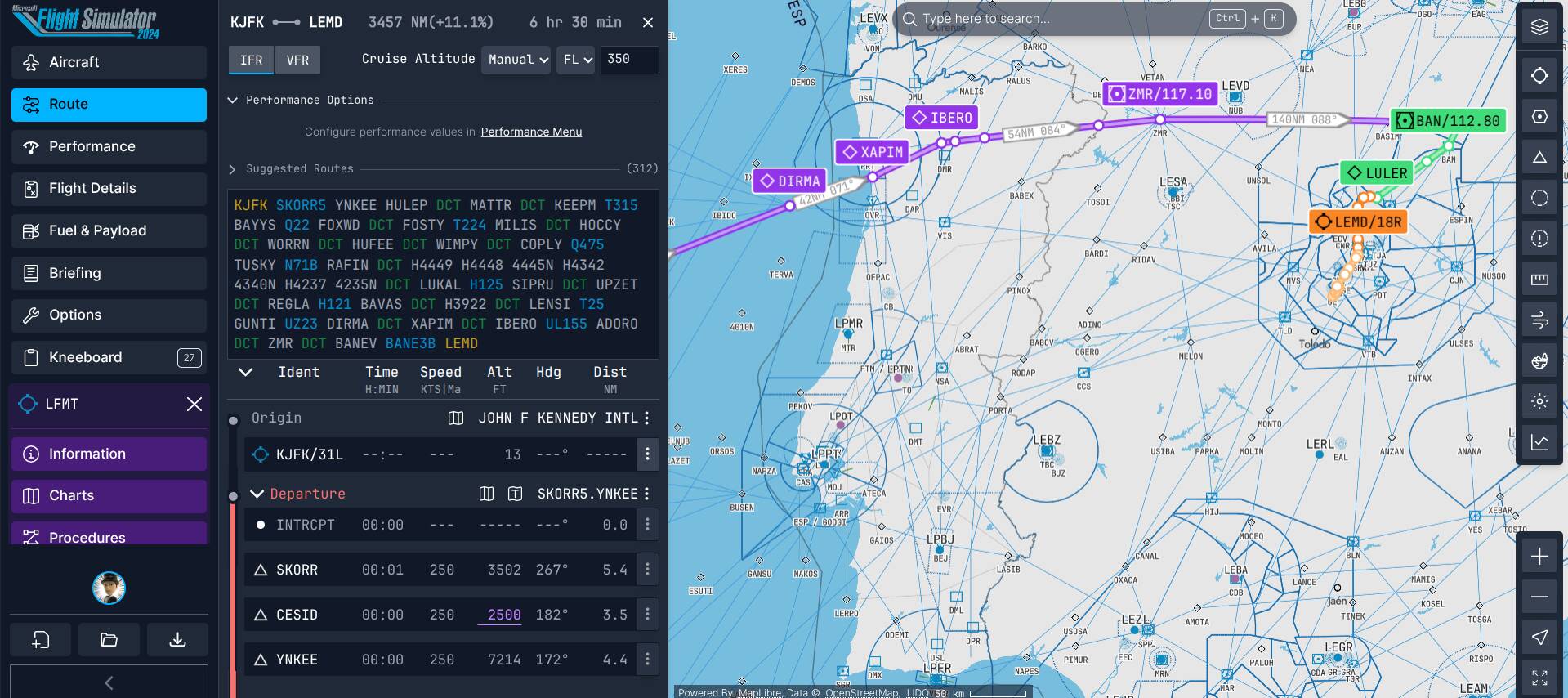The height and width of the screenshot is (698, 1568).
Task: Click the ruler measurement tool icon
Action: pos(1539,280)
